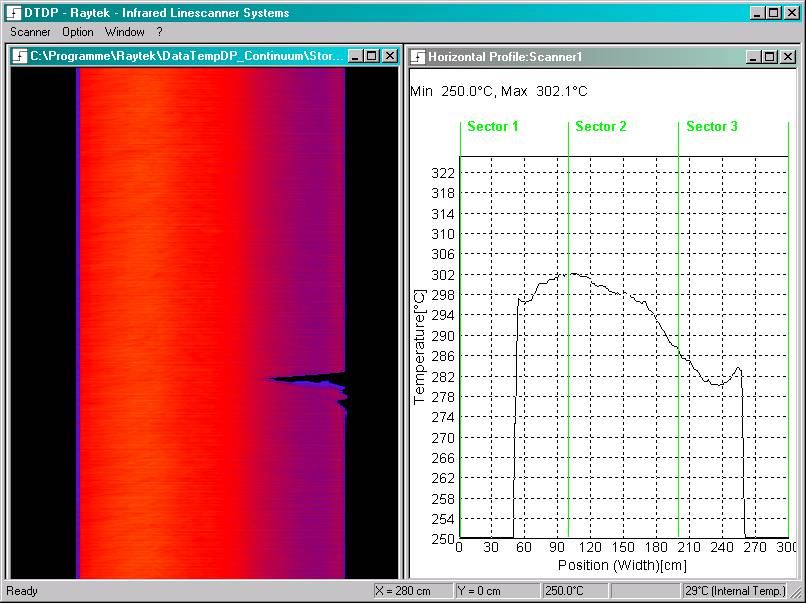806x603 pixels.
Task: Open the Option menu
Action: (x=78, y=32)
